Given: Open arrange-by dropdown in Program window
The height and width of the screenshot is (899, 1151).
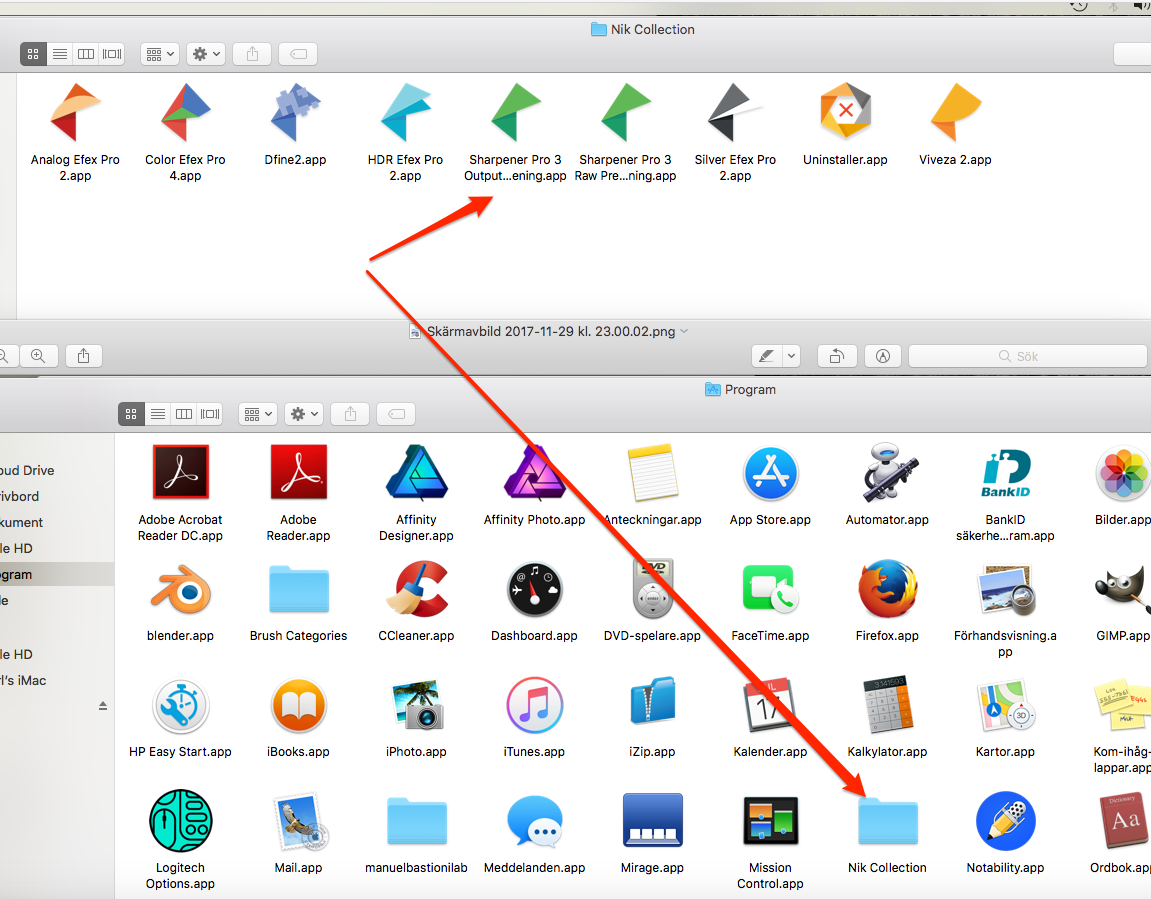Looking at the screenshot, I should [x=258, y=414].
